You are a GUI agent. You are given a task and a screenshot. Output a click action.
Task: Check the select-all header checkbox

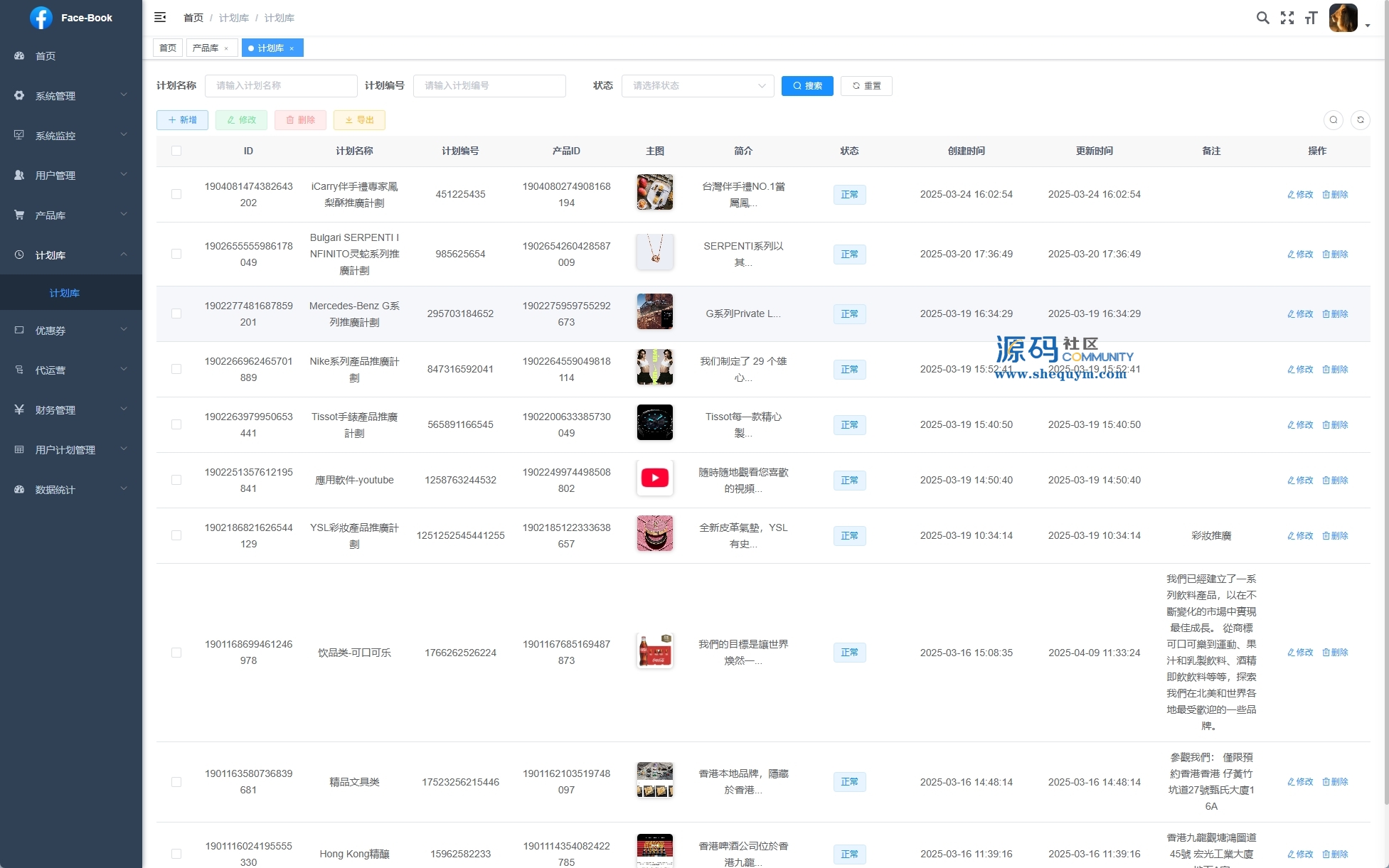(x=176, y=151)
